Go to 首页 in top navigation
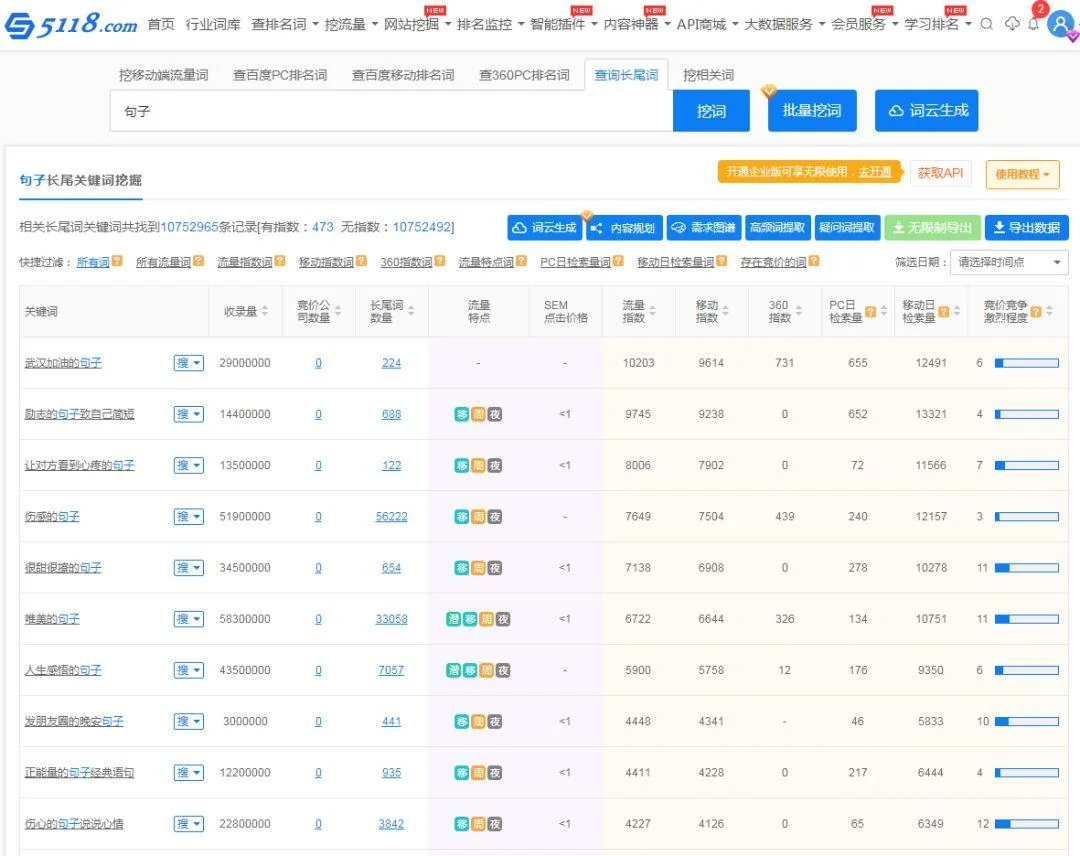 [161, 24]
